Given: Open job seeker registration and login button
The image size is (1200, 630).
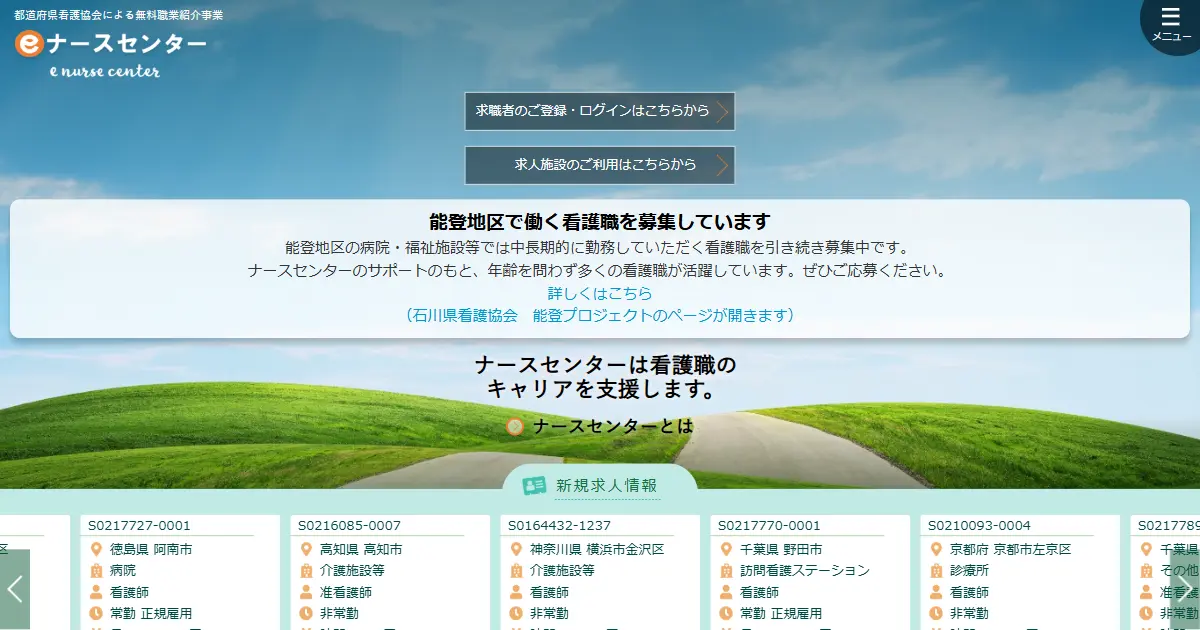Looking at the screenshot, I should (600, 111).
